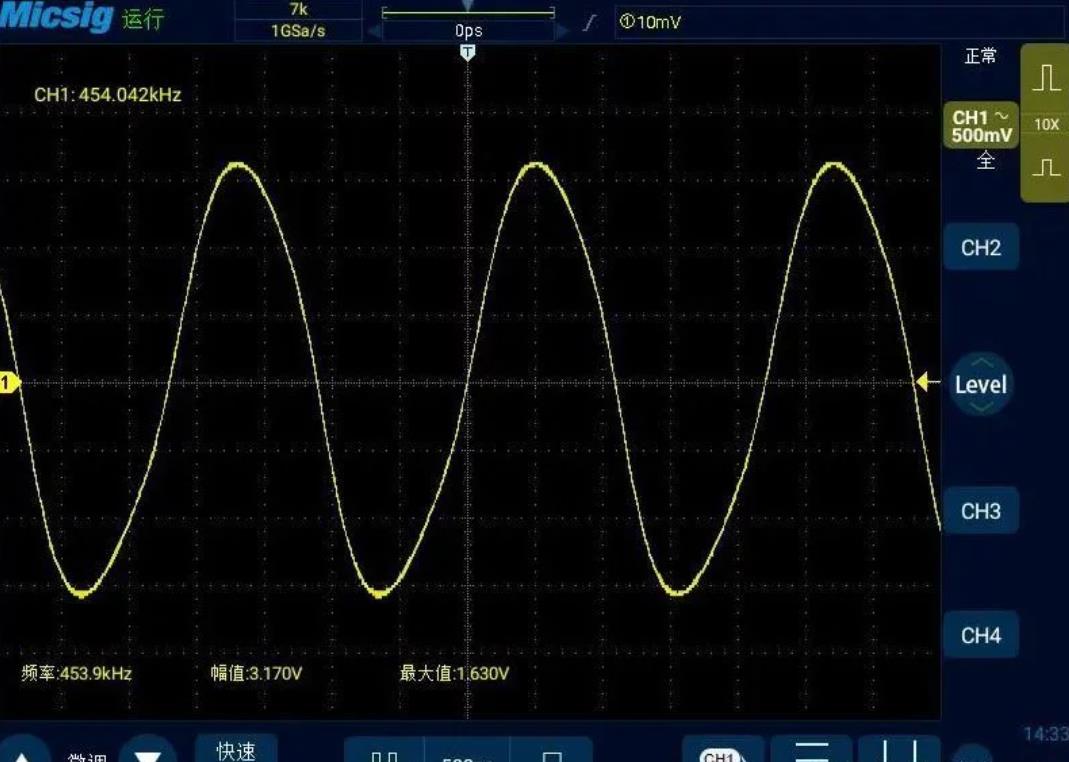Tap the Level trigger control
This screenshot has width=1069, height=762.
[x=980, y=384]
